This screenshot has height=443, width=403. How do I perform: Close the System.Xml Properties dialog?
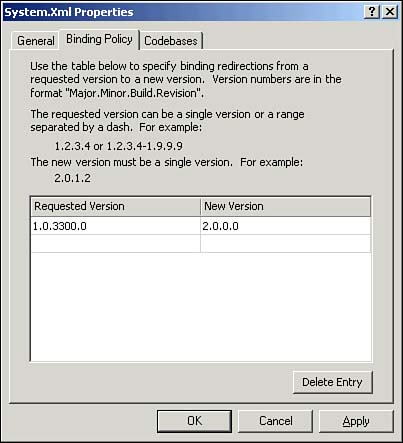(x=390, y=12)
